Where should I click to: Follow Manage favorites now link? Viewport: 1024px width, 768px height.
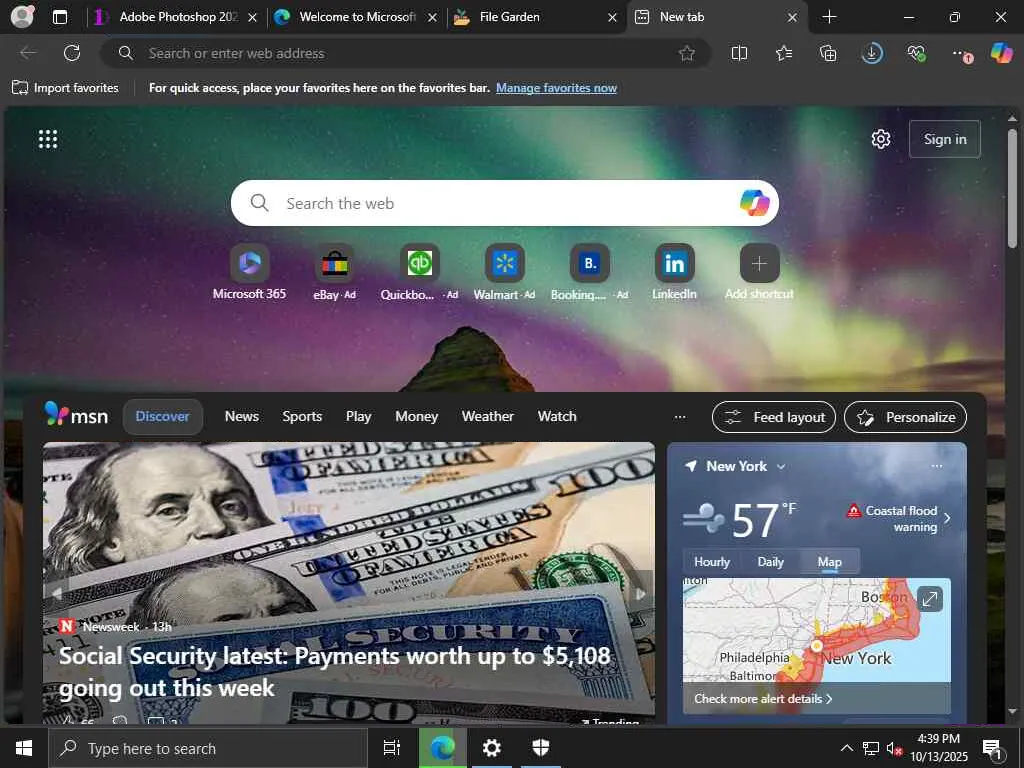(556, 88)
